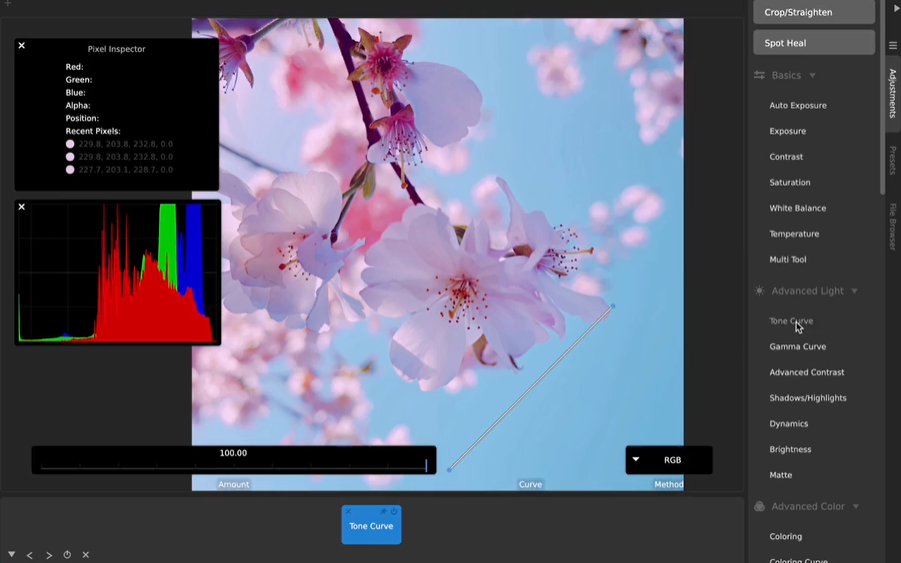Collapse the Advanced Light section arrow
901x563 pixels.
[854, 291]
